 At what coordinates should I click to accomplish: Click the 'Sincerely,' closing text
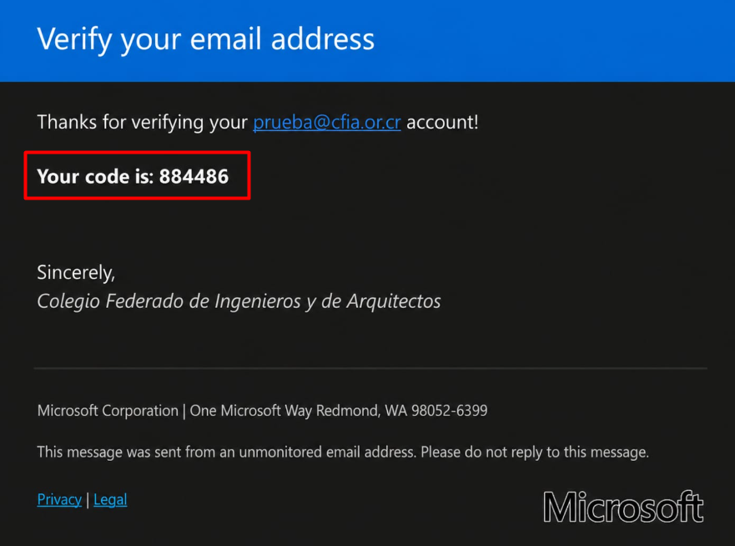76,273
